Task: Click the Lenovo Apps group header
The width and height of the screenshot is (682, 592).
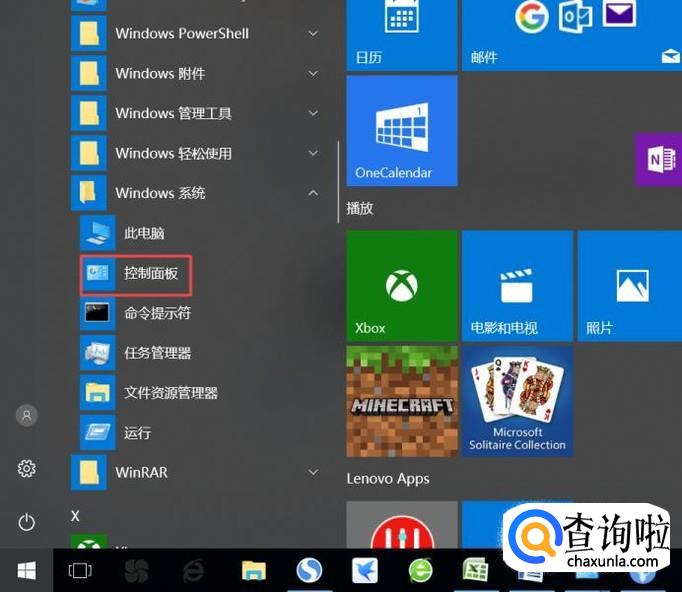Action: pyautogui.click(x=388, y=479)
